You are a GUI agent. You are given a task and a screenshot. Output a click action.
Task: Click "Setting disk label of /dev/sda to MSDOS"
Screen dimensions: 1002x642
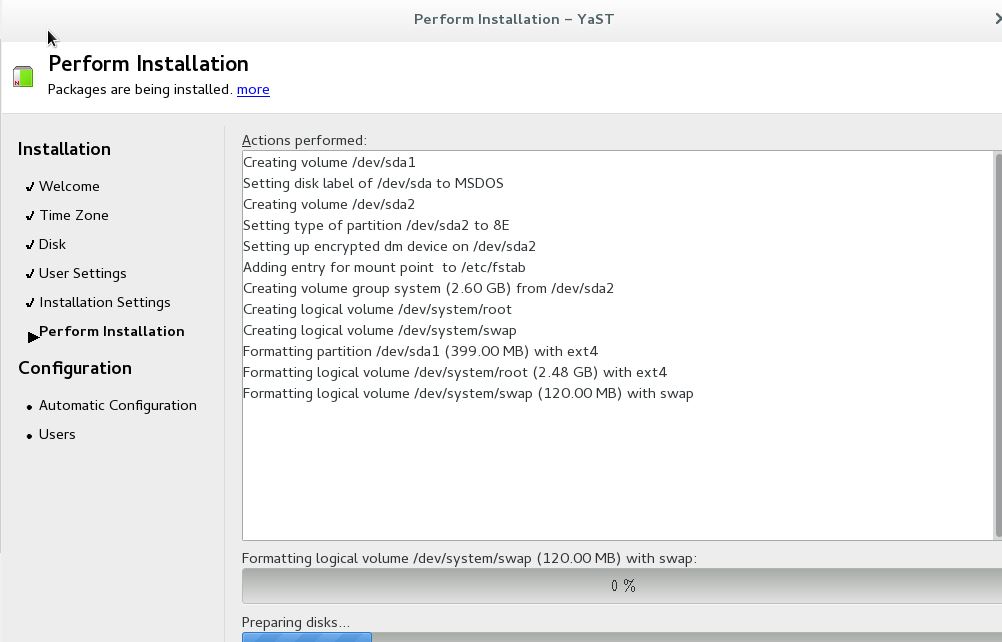[x=373, y=184]
